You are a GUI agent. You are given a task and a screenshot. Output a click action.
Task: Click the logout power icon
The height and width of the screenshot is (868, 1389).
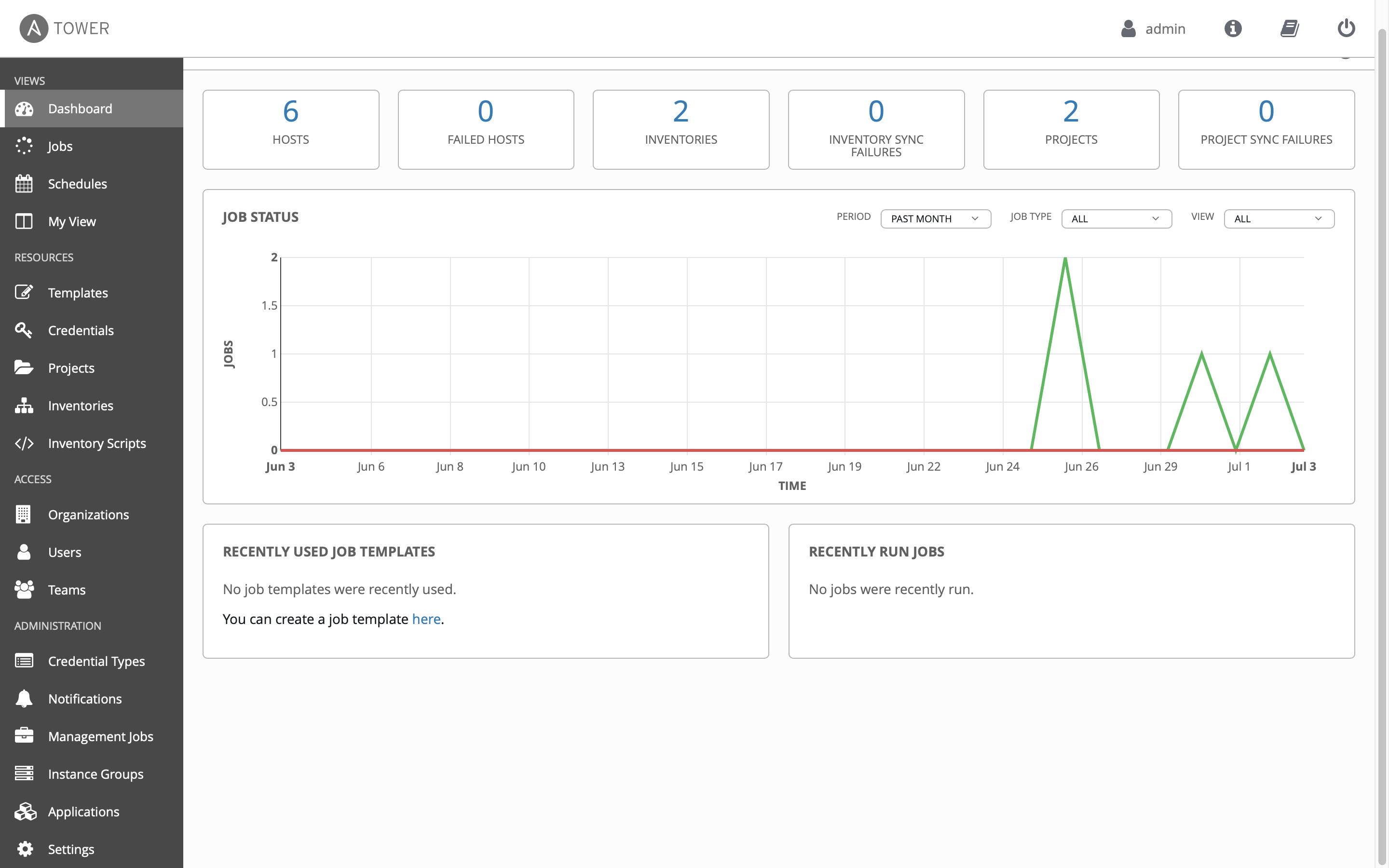[x=1347, y=28]
